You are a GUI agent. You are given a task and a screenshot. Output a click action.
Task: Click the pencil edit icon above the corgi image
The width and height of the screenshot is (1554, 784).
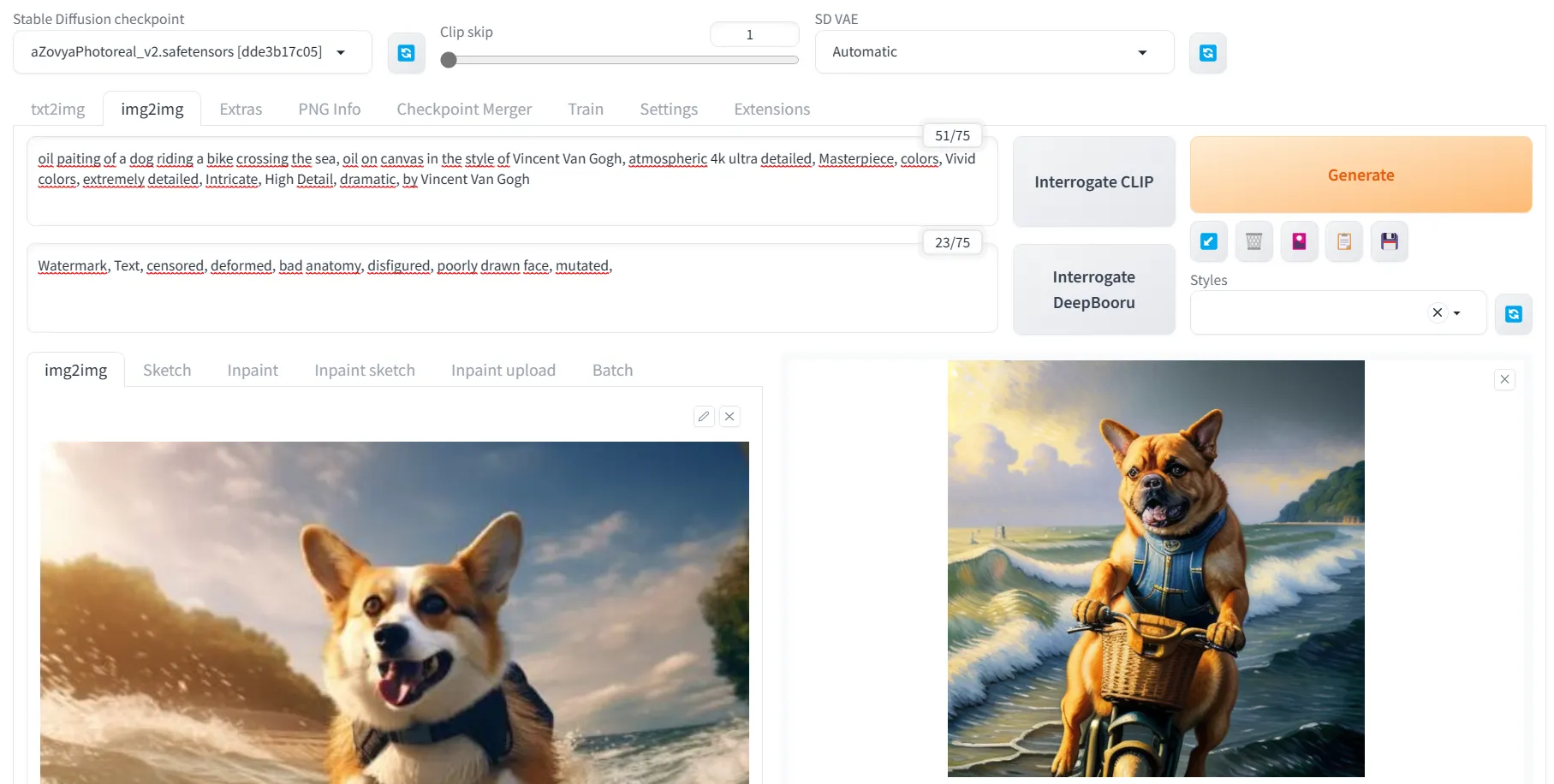click(704, 417)
